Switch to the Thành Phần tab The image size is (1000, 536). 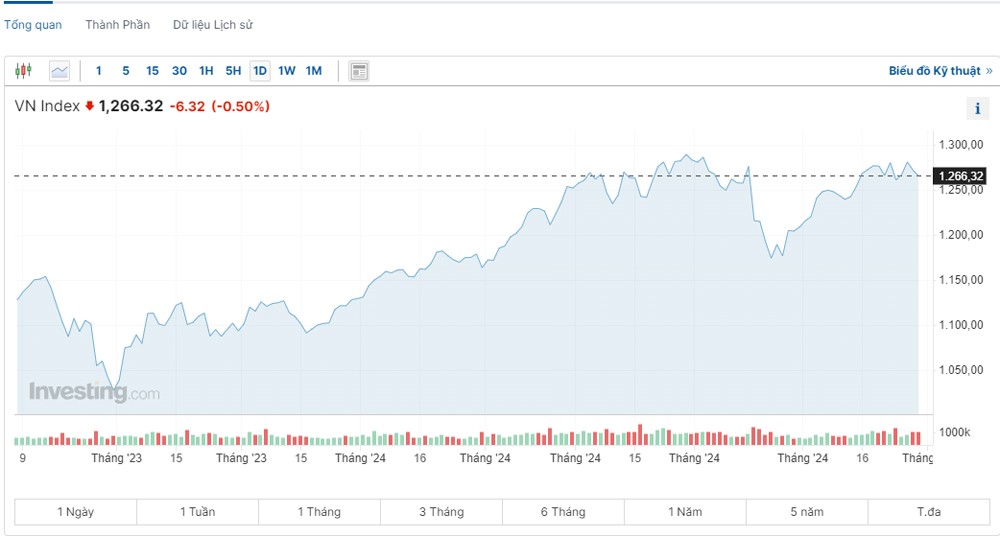[117, 25]
